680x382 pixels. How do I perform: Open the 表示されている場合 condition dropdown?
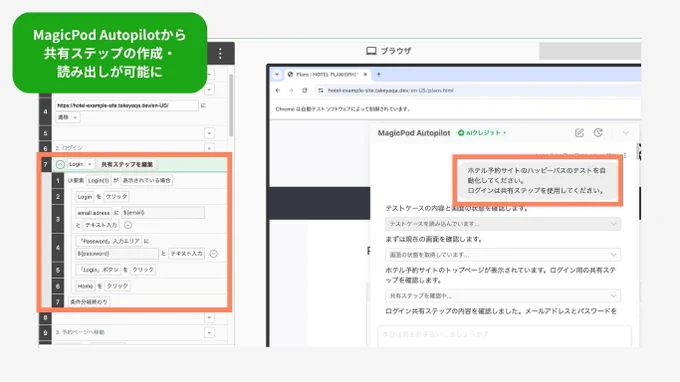pos(147,180)
